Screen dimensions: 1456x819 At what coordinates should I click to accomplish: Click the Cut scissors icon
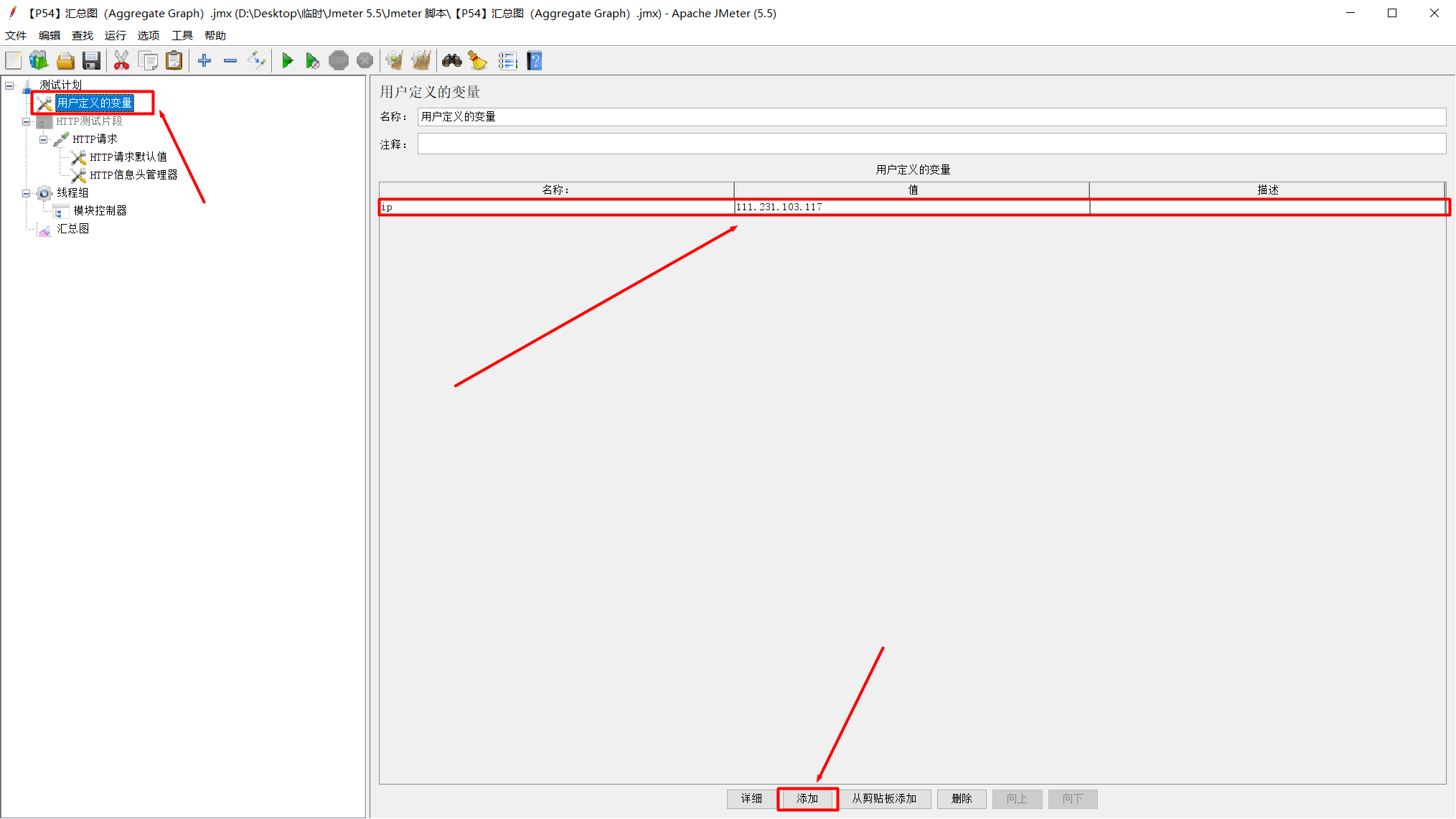[x=121, y=61]
